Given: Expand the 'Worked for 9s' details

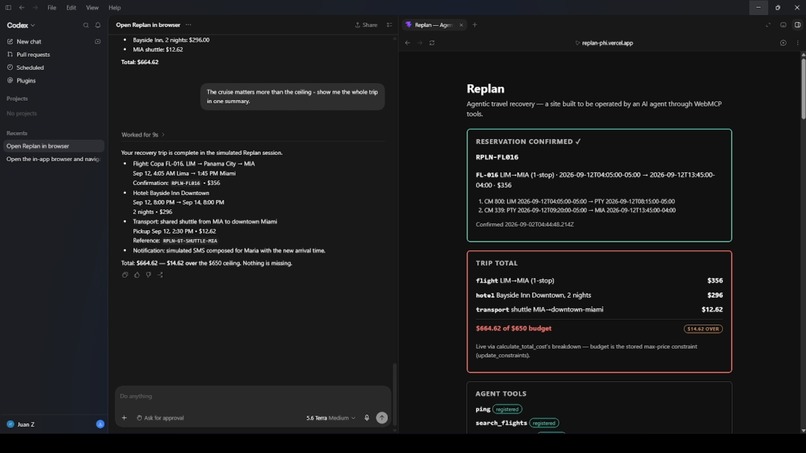Looking at the screenshot, I should point(143,135).
